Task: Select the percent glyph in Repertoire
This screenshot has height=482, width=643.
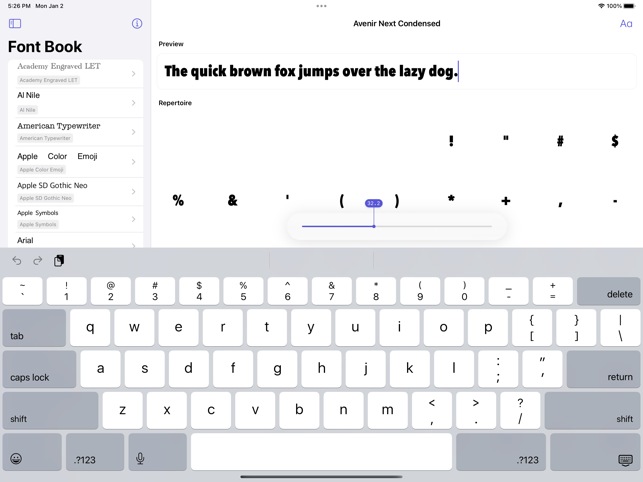Action: coord(178,200)
